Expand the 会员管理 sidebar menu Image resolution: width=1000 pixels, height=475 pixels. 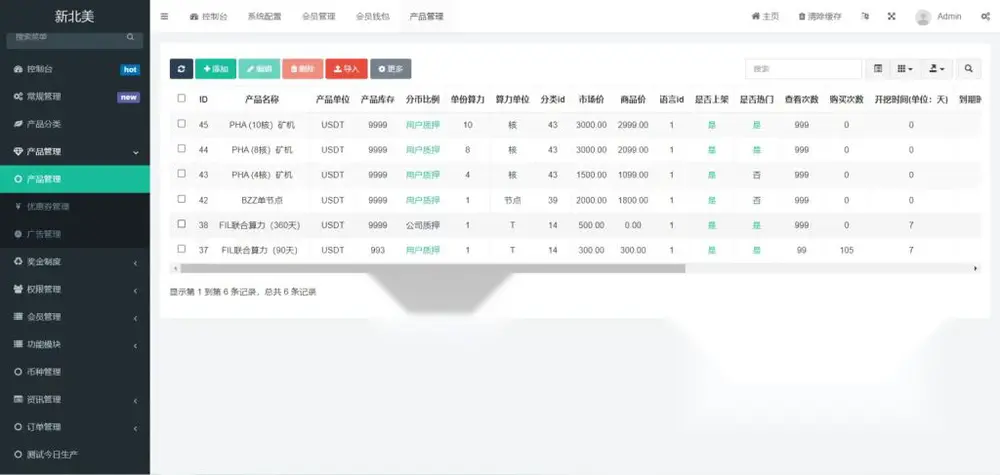point(75,317)
